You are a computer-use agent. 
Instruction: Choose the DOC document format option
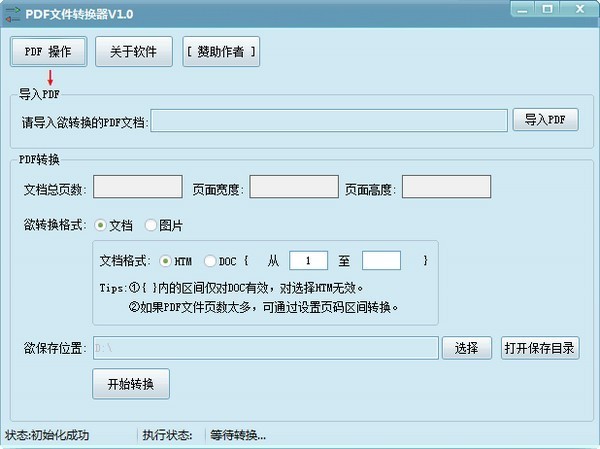pos(210,261)
